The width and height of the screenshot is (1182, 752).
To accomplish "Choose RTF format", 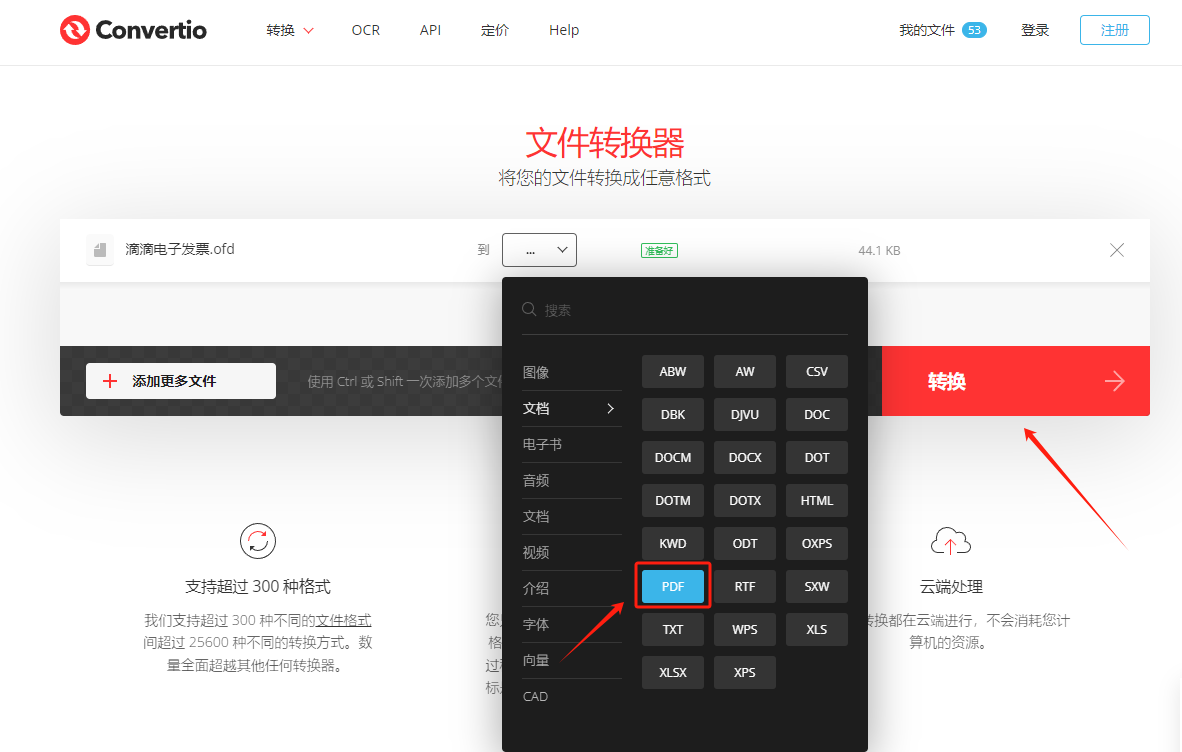I will (745, 586).
